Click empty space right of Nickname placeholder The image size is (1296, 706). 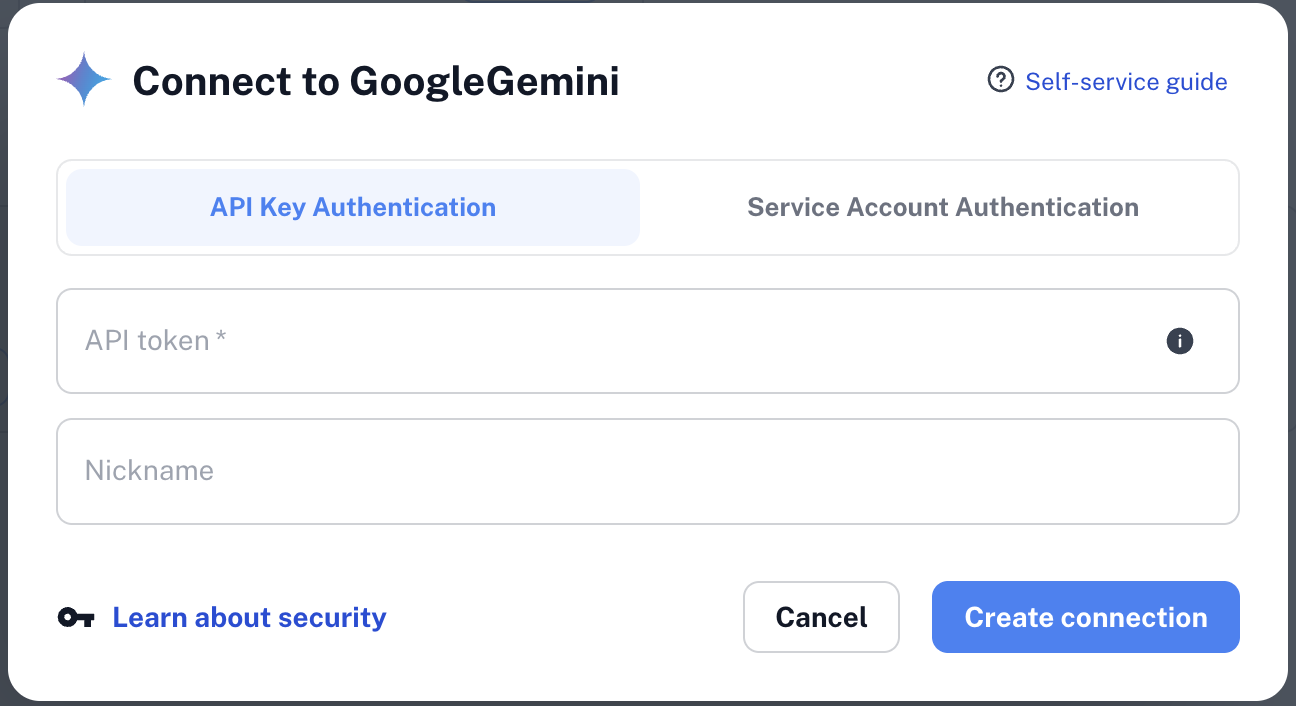tap(700, 471)
